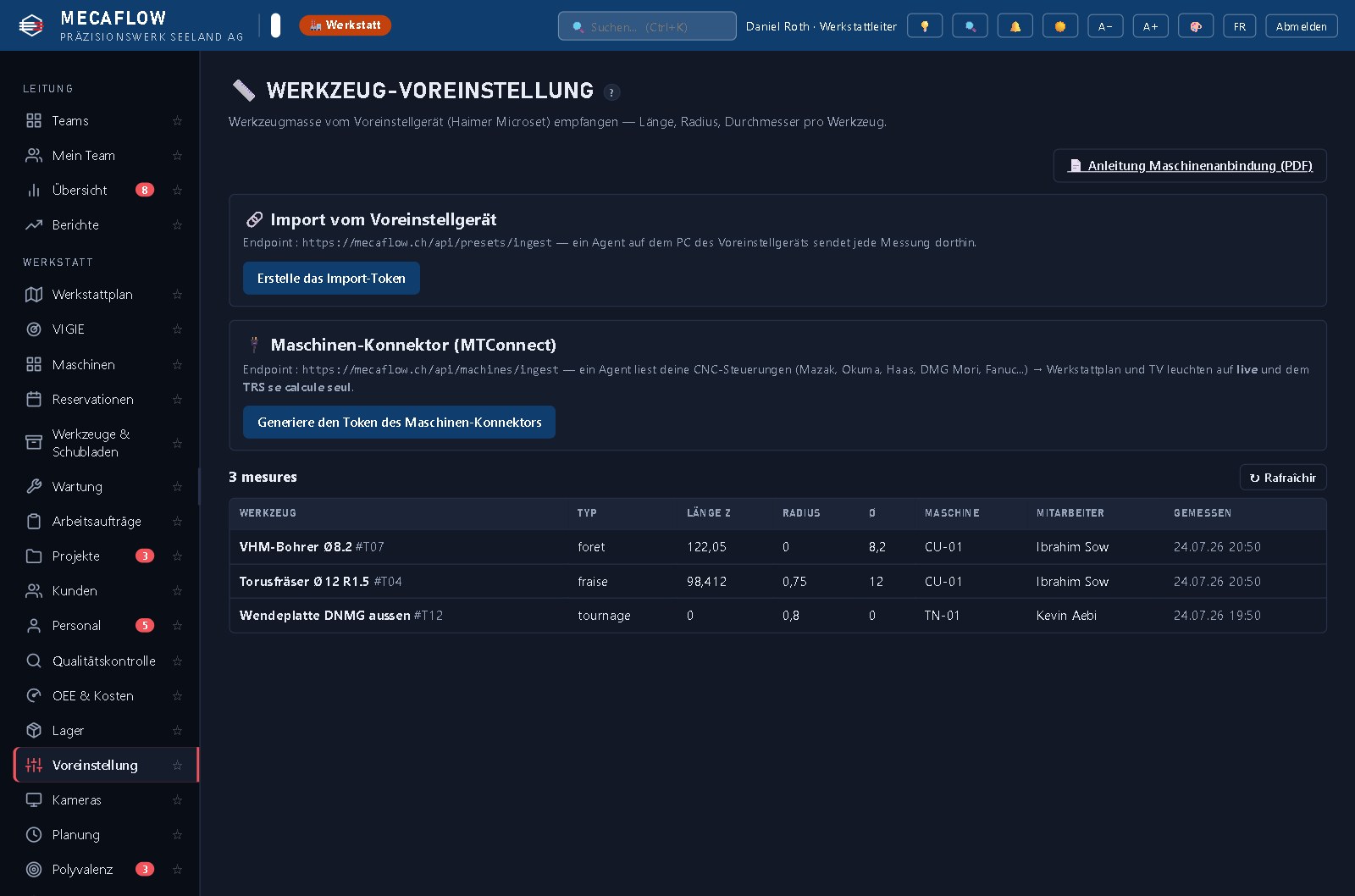Open the Lager box icon
Screen dimensions: 1355x896
tap(34, 731)
